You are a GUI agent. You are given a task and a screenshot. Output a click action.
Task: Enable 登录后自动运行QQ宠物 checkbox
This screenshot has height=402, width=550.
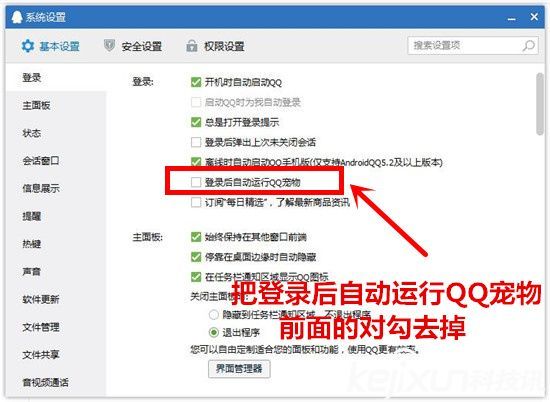click(196, 182)
